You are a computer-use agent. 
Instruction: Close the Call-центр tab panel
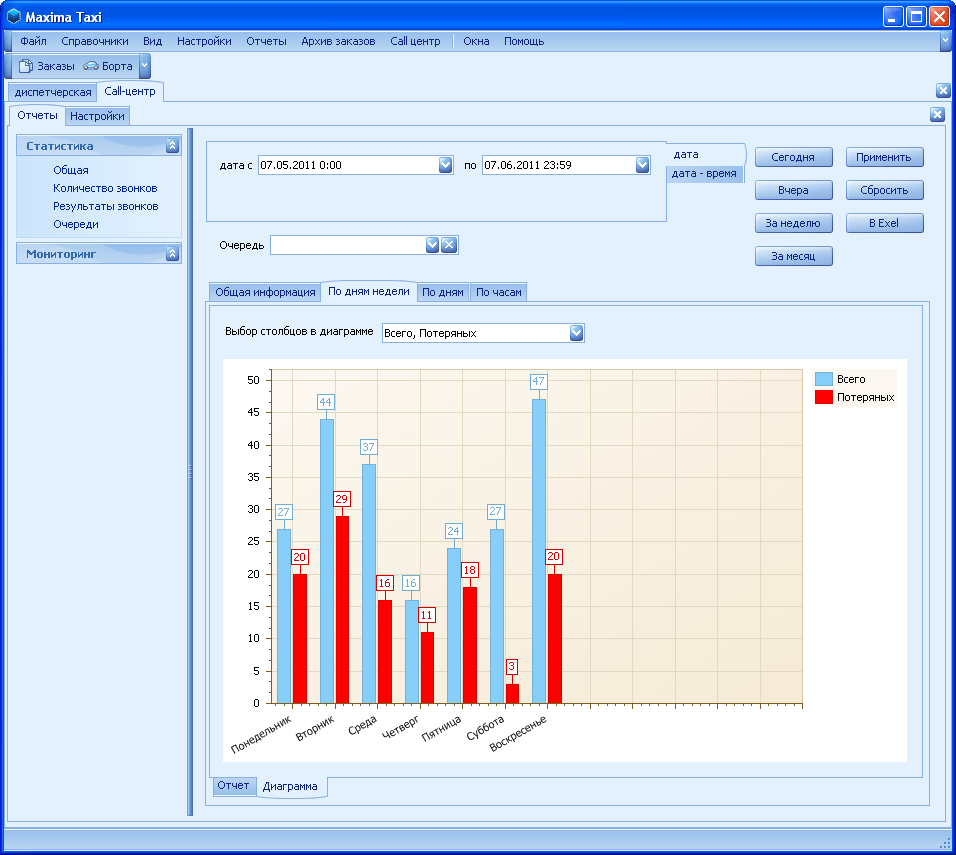coord(943,91)
